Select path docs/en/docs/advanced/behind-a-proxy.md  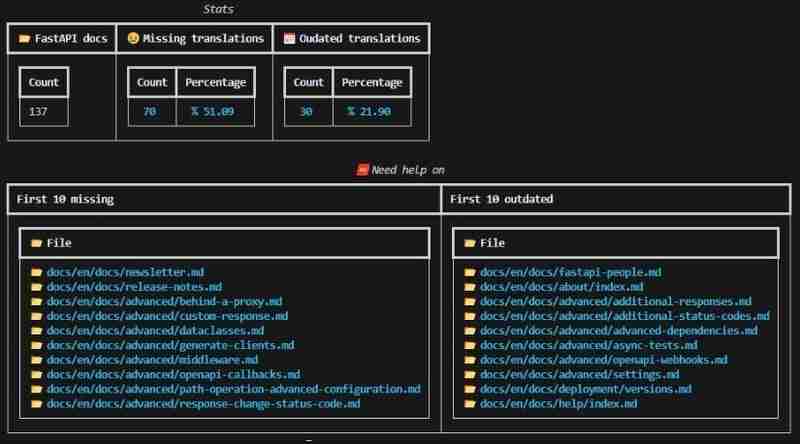(164, 302)
